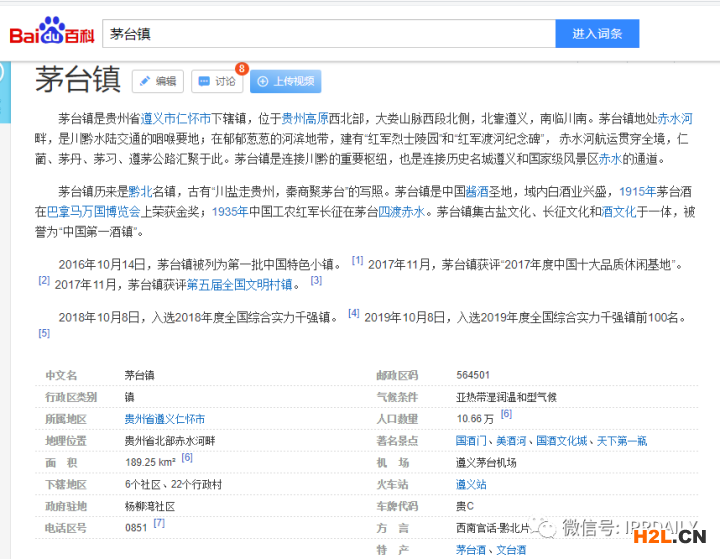720x559 pixels.
Task: Open the 遵义站 train station link
Action: 471,484
